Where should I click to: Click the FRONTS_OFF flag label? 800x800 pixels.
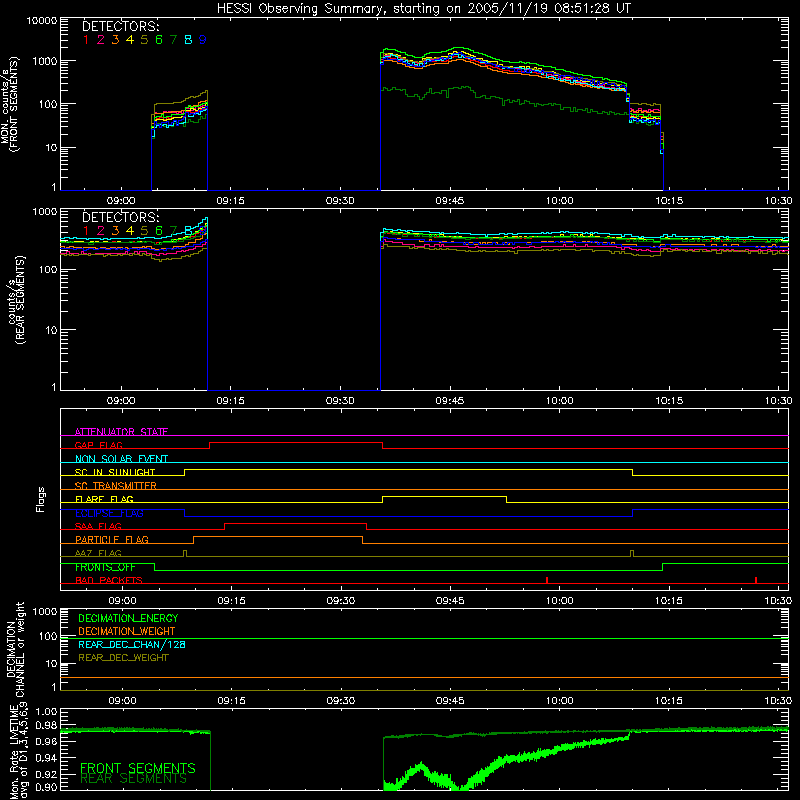(106, 567)
